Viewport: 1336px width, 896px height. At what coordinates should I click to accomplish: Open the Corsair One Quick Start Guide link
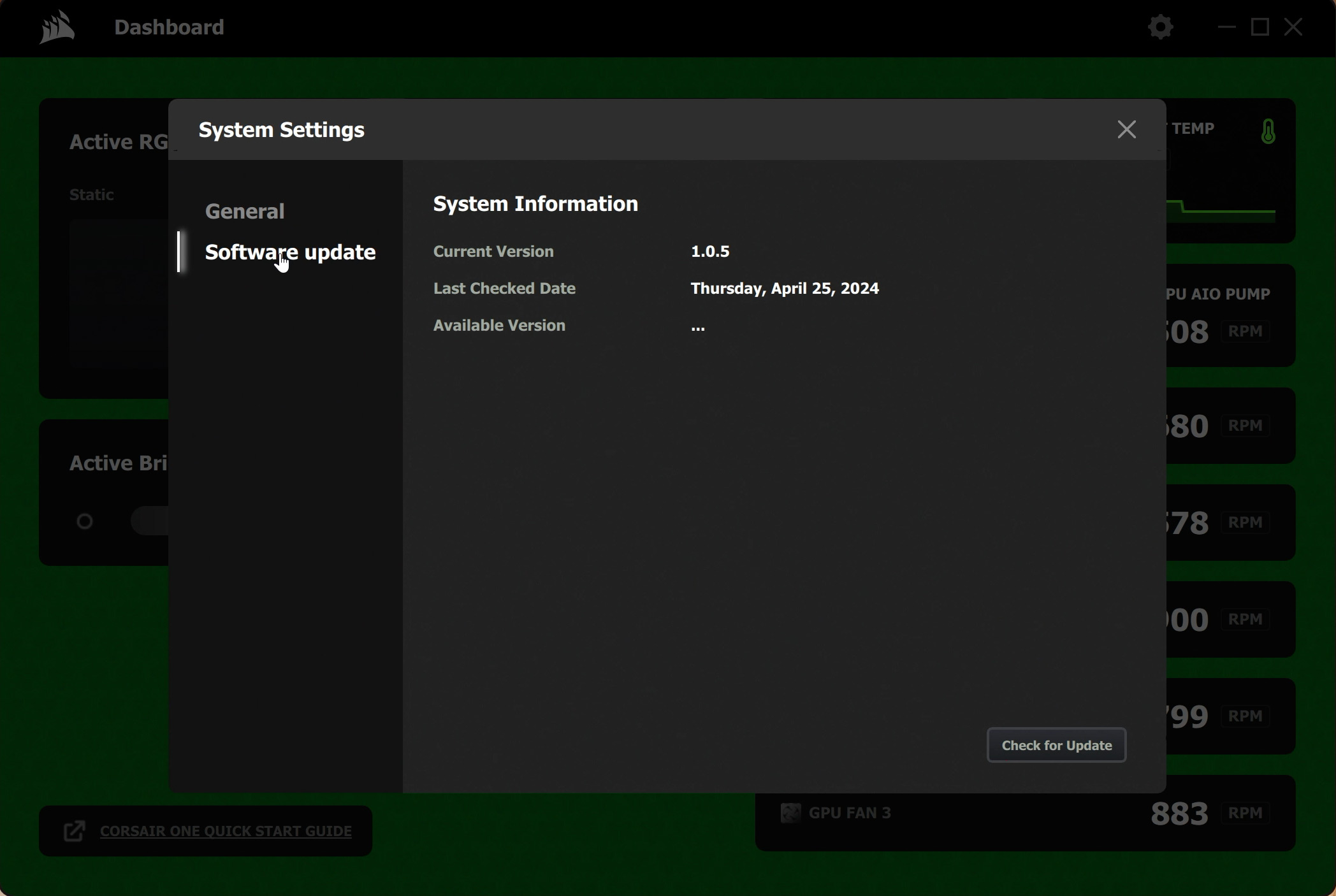pos(226,831)
